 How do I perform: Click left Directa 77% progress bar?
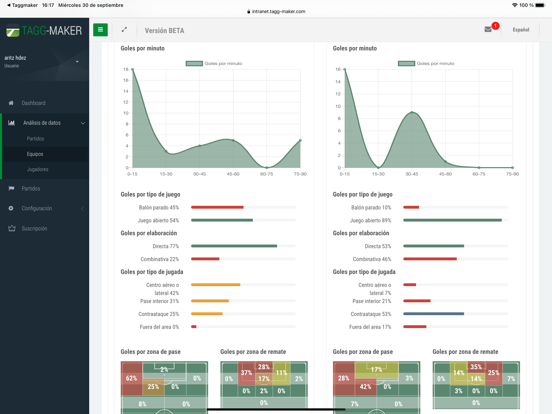click(x=234, y=246)
